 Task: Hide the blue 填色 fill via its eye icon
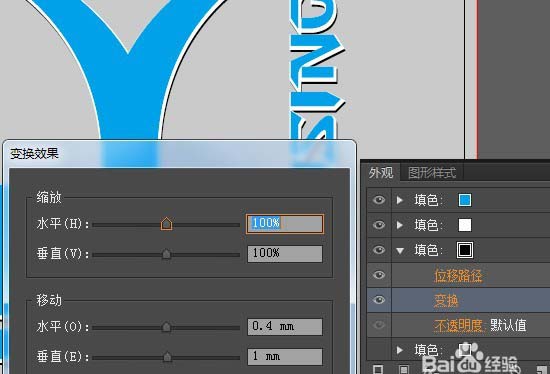[379, 200]
